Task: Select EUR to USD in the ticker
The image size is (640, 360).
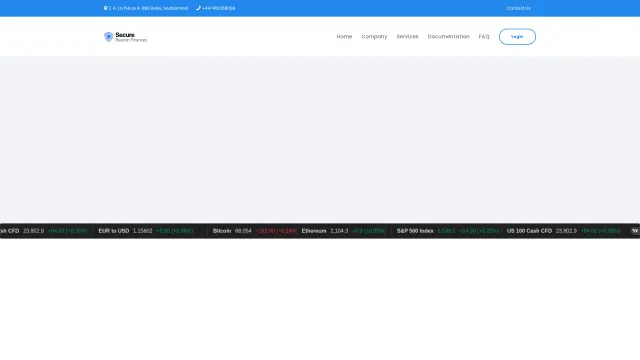Action: click(114, 231)
